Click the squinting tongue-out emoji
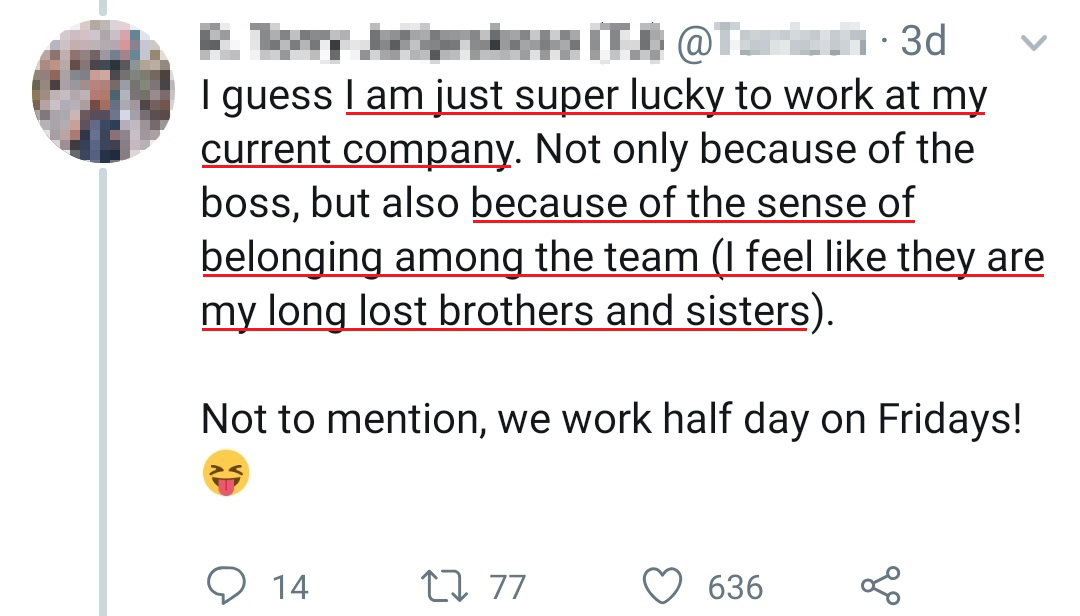Image resolution: width=1080 pixels, height=616 pixels. click(x=225, y=473)
